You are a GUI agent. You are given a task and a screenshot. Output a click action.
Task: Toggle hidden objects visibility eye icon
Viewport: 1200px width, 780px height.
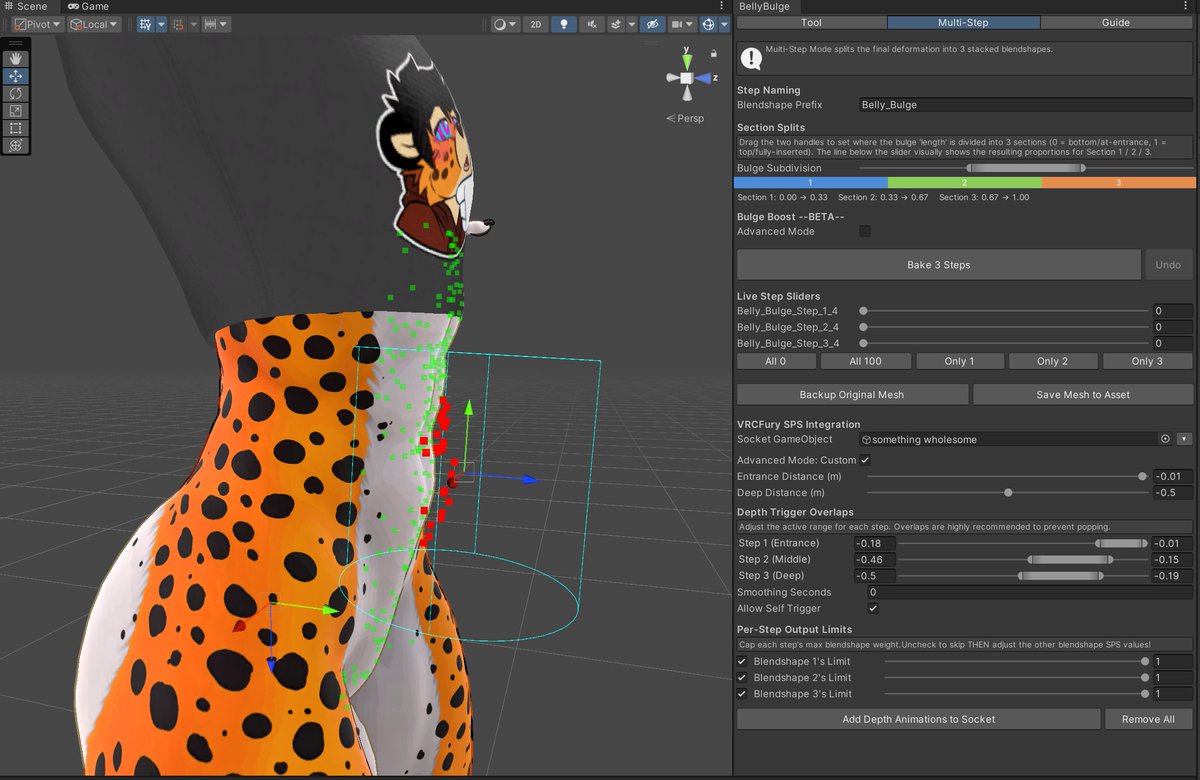[652, 24]
